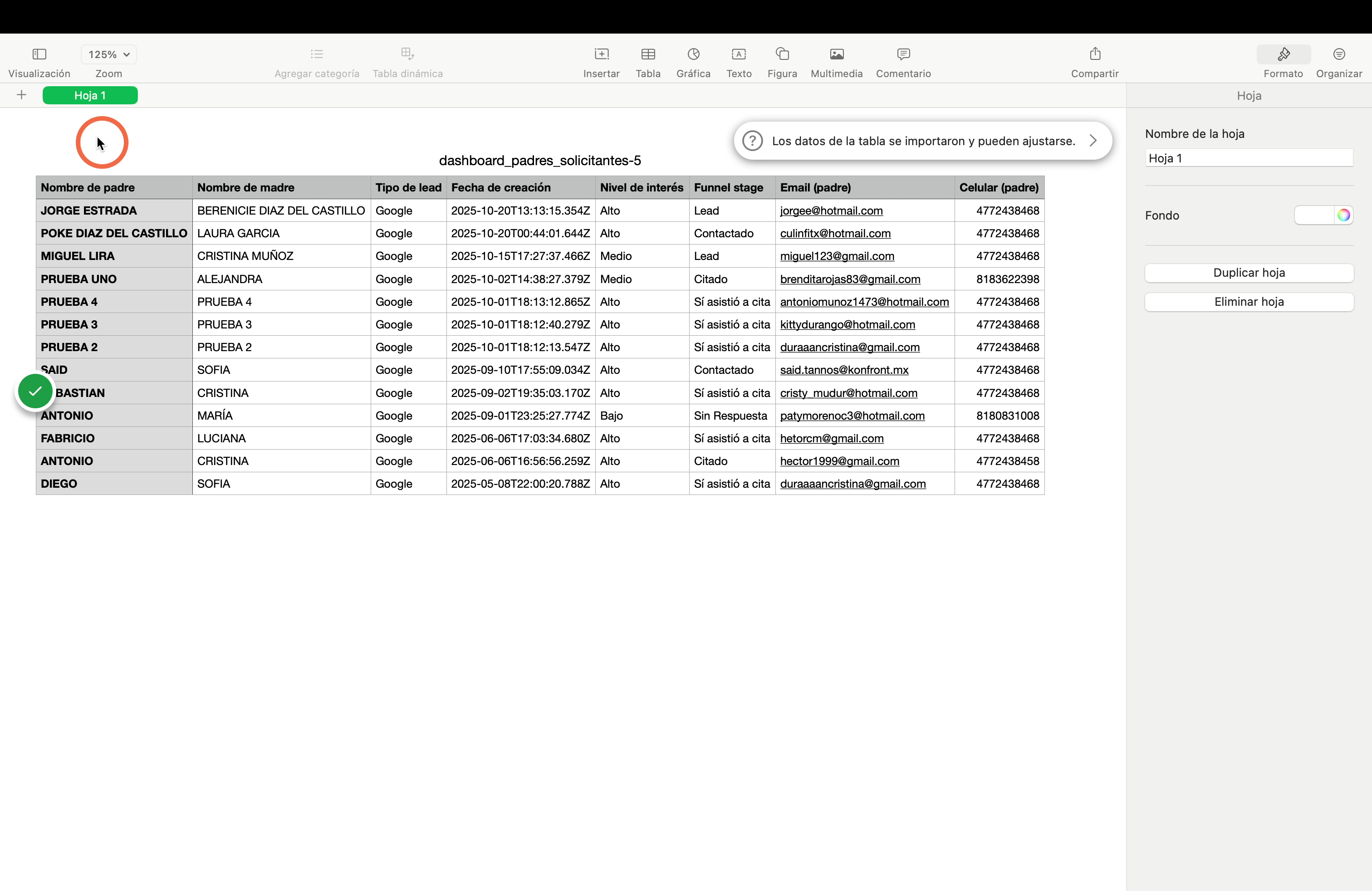Click the green checkmark badge
The image size is (1372, 891).
(35, 392)
